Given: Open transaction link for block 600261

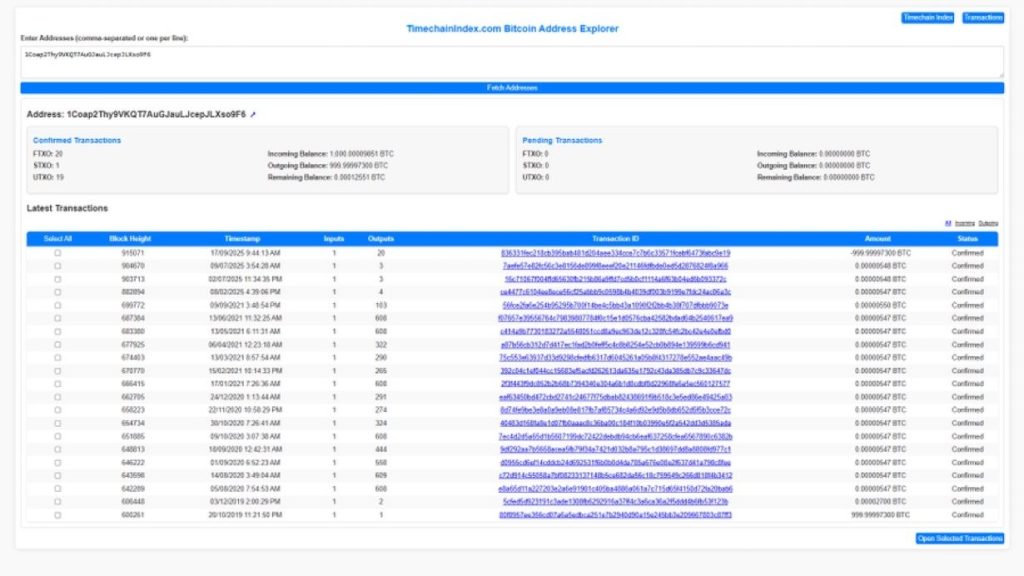Looking at the screenshot, I should [615, 514].
